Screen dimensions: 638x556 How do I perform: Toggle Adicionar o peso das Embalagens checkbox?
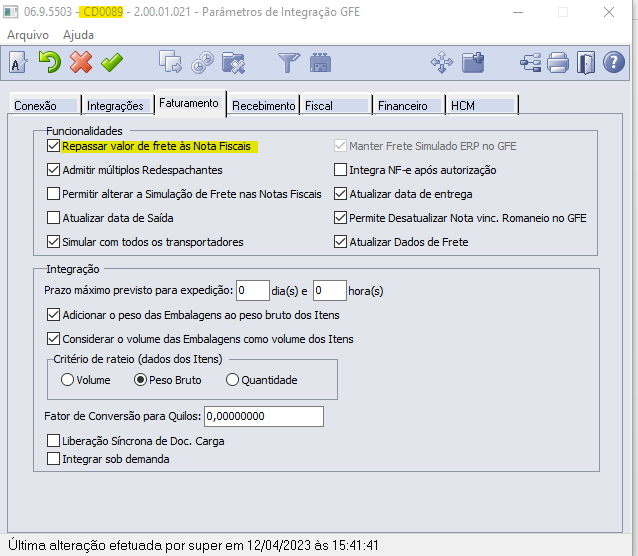(53, 315)
